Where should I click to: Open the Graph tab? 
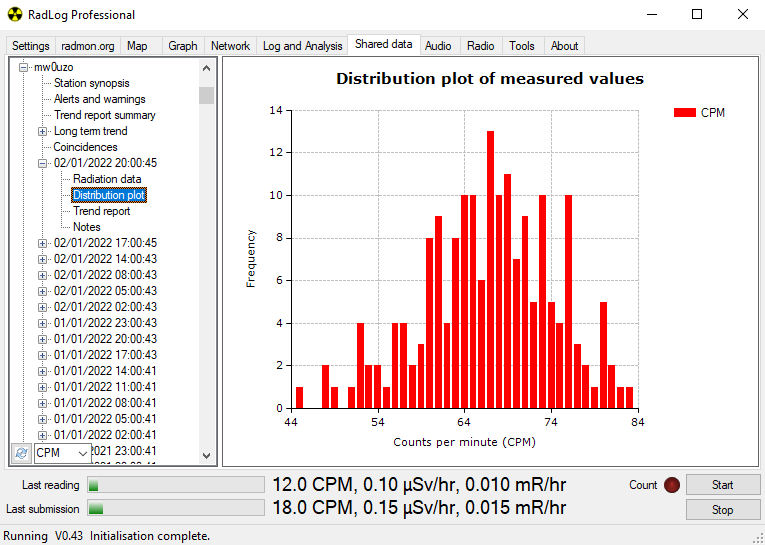183,46
